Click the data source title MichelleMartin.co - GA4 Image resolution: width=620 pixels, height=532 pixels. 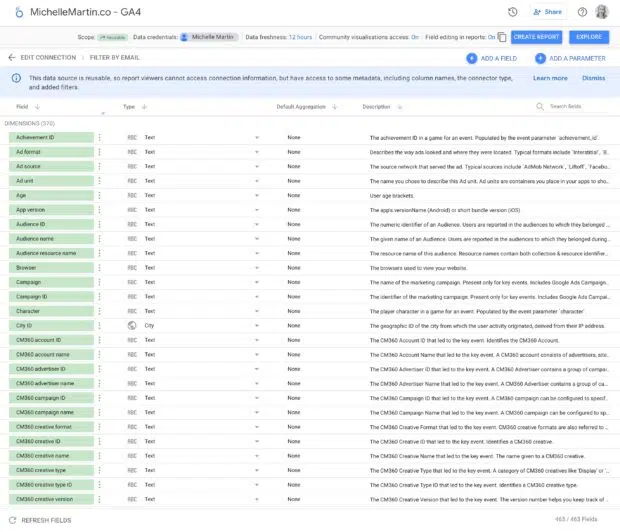coord(85,12)
